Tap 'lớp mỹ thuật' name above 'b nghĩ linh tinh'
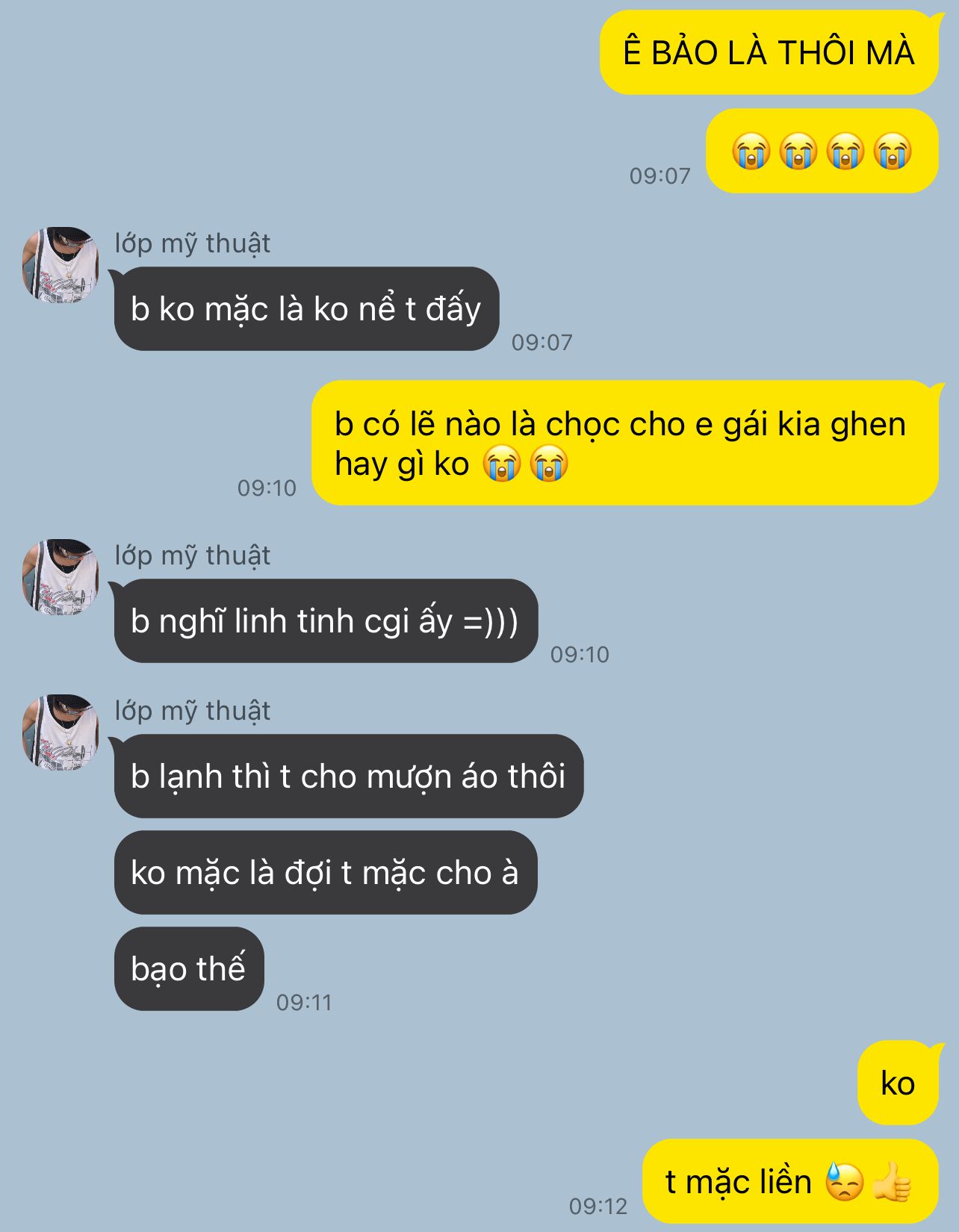959x1232 pixels. pos(193,556)
